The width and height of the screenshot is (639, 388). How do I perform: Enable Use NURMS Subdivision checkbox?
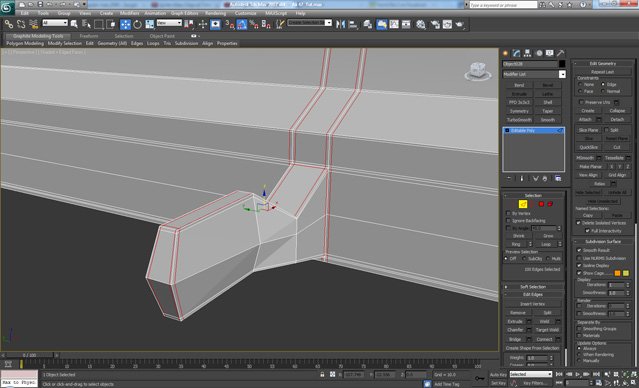click(579, 258)
